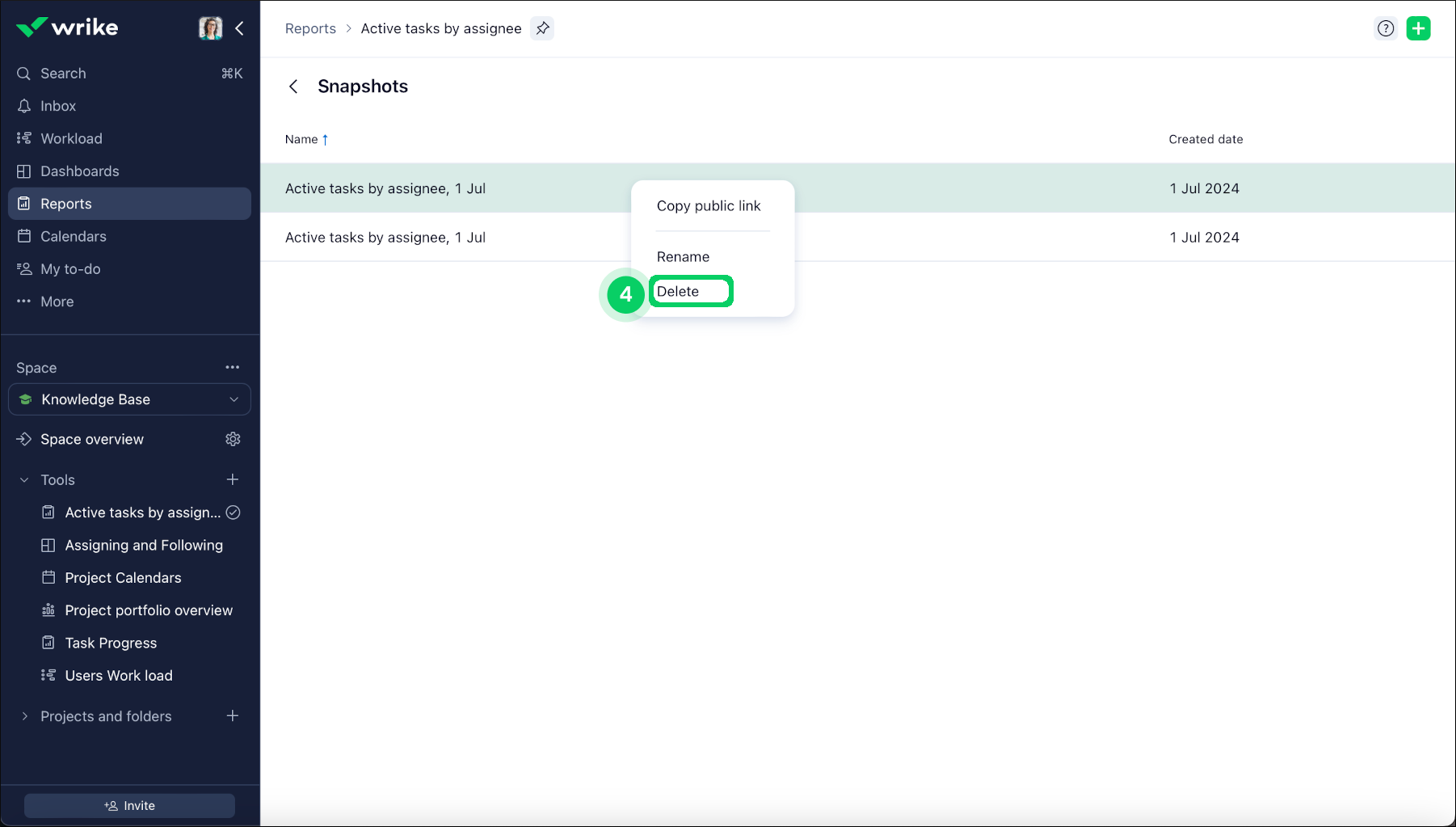Navigate to Reports breadcrumb link
The image size is (1456, 827).
310,28
